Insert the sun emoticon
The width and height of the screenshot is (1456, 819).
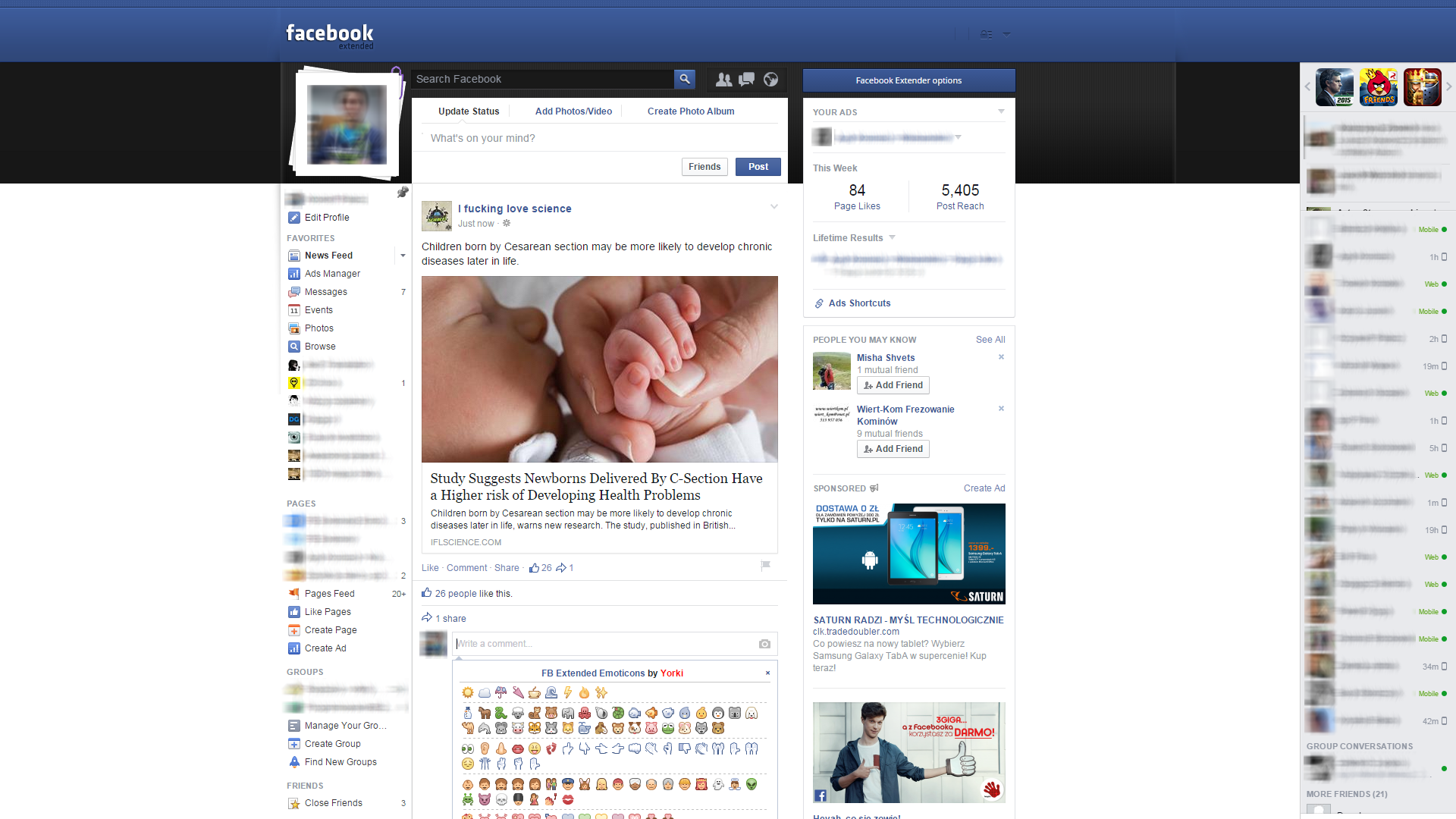coord(468,692)
